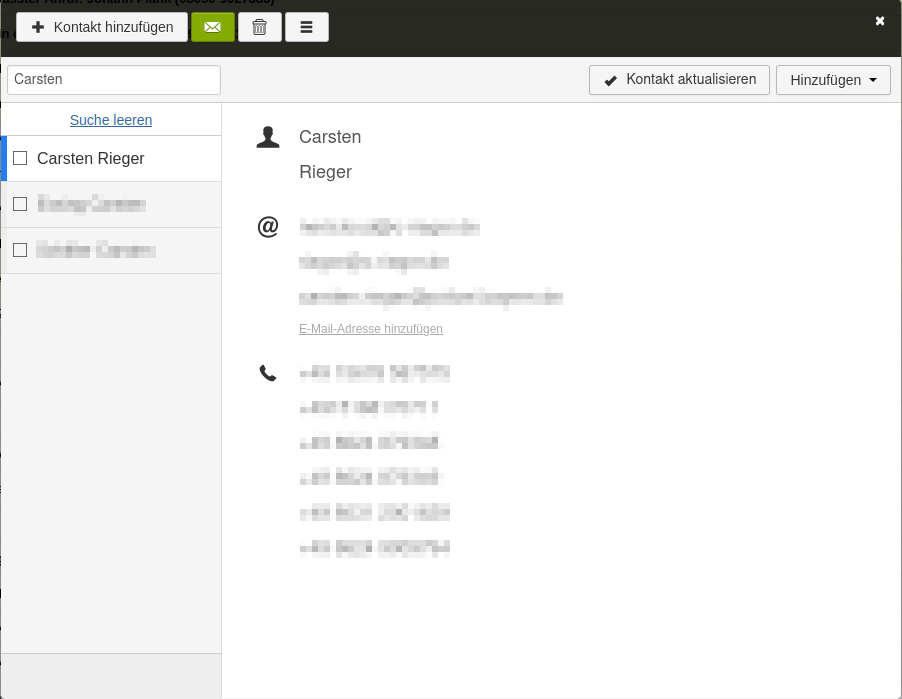Click the phone handset icon
This screenshot has height=699, width=902.
click(268, 373)
